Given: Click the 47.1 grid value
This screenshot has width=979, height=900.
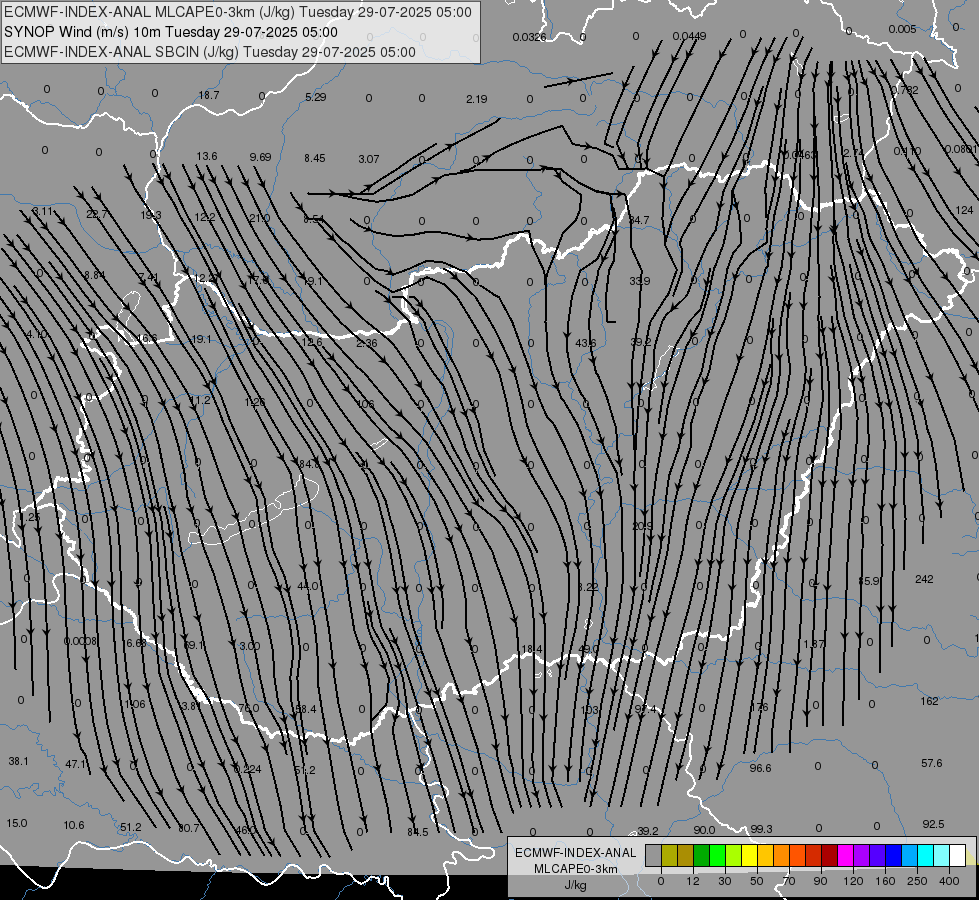Looking at the screenshot, I should 76,764.
